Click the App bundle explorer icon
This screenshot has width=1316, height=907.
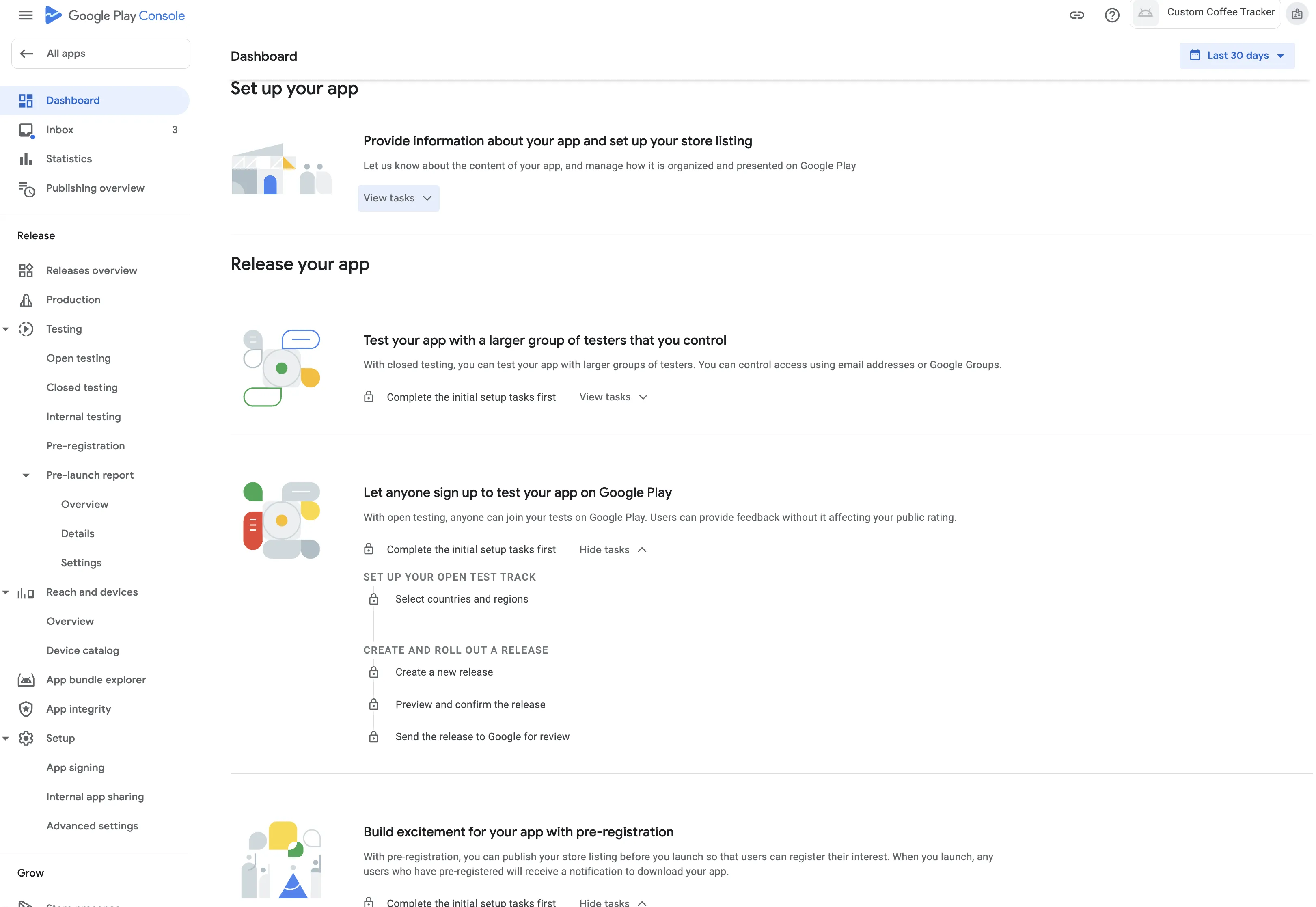click(26, 680)
